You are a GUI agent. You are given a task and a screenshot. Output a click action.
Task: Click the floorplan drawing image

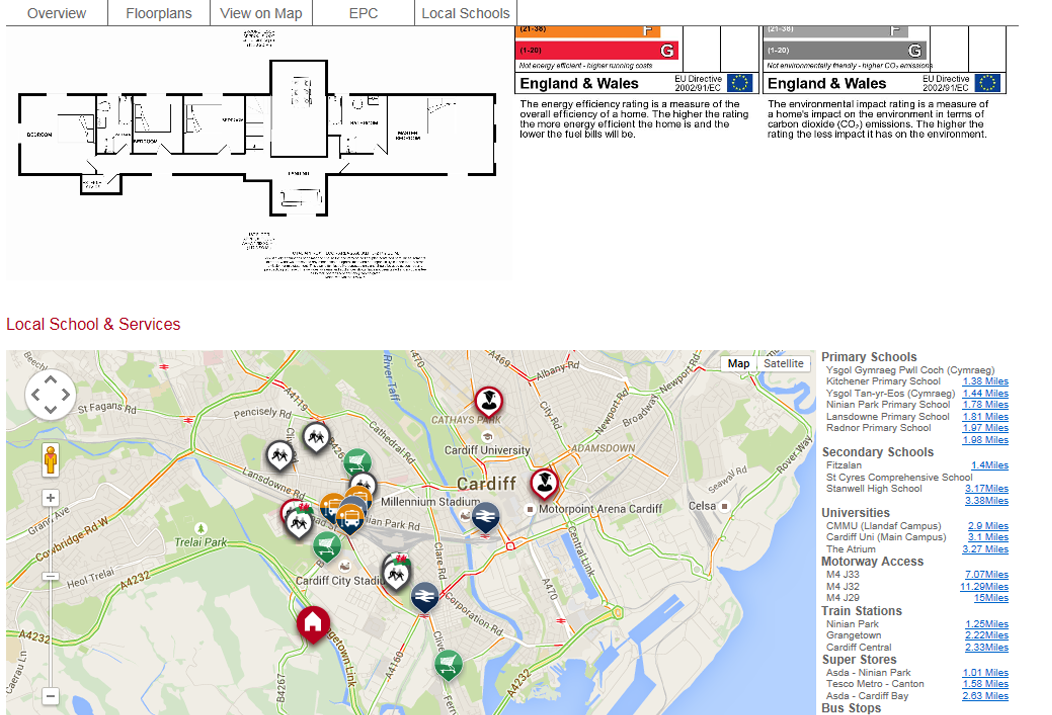point(258,154)
